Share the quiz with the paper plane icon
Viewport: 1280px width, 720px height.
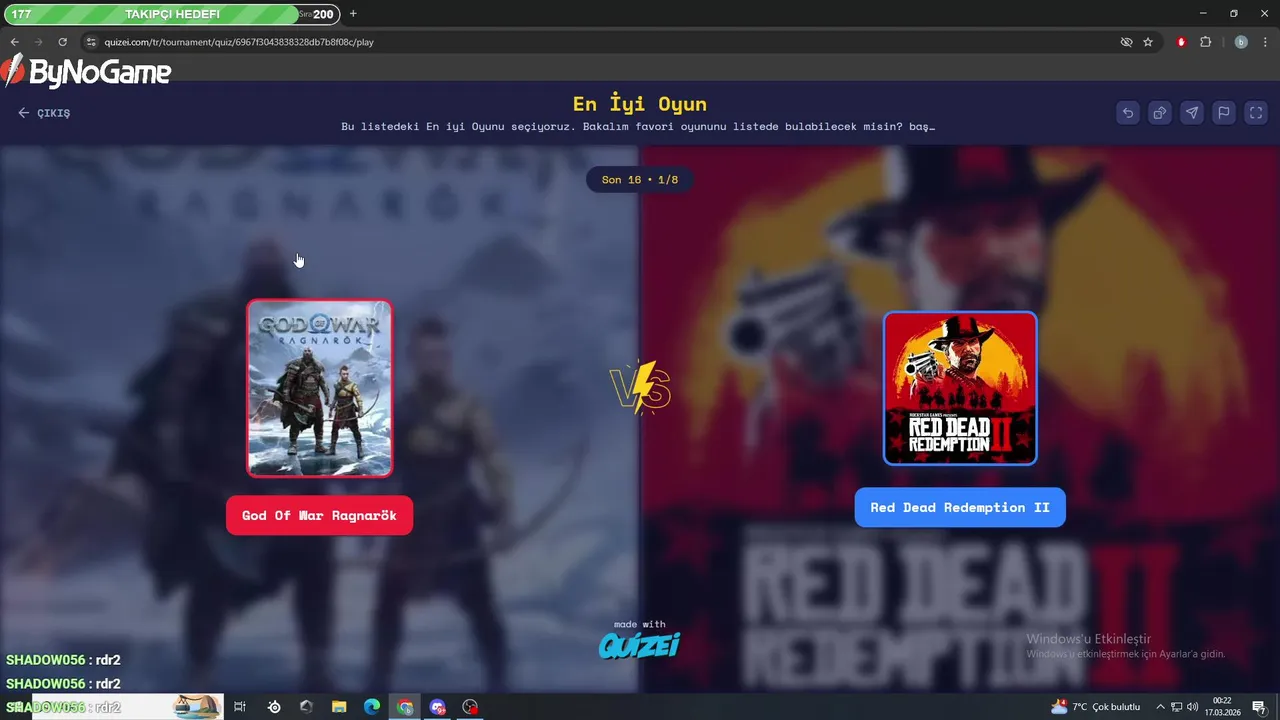point(1192,113)
